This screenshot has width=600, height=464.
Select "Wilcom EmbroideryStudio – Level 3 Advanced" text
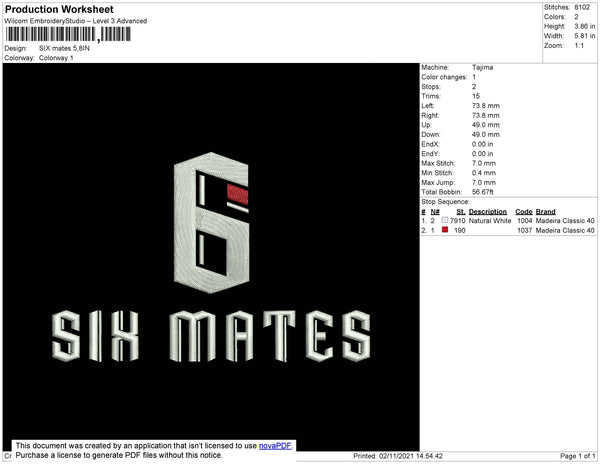tap(76, 21)
